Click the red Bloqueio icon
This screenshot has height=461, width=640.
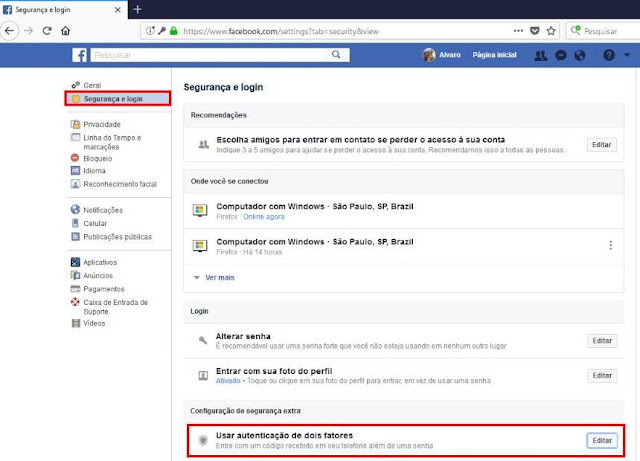[x=75, y=158]
